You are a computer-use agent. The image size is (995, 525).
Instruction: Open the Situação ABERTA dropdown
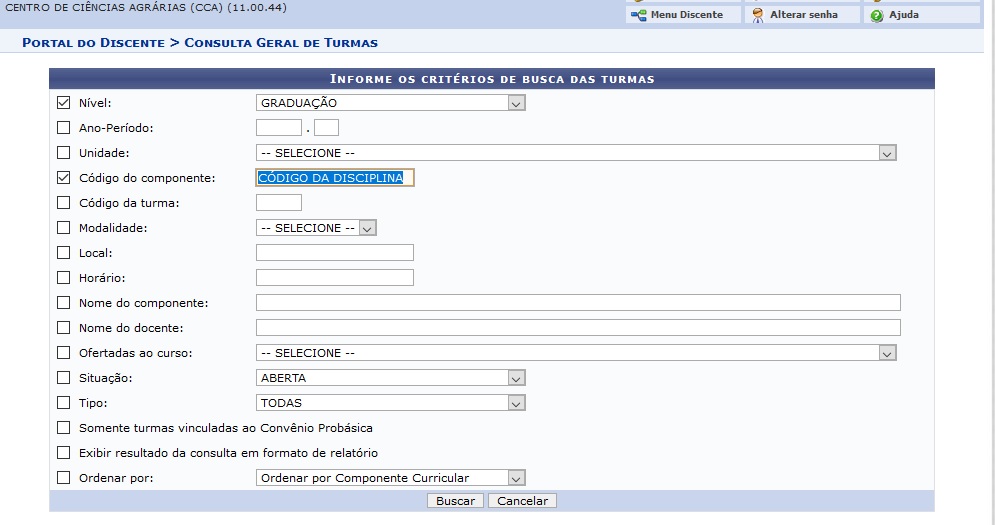390,378
